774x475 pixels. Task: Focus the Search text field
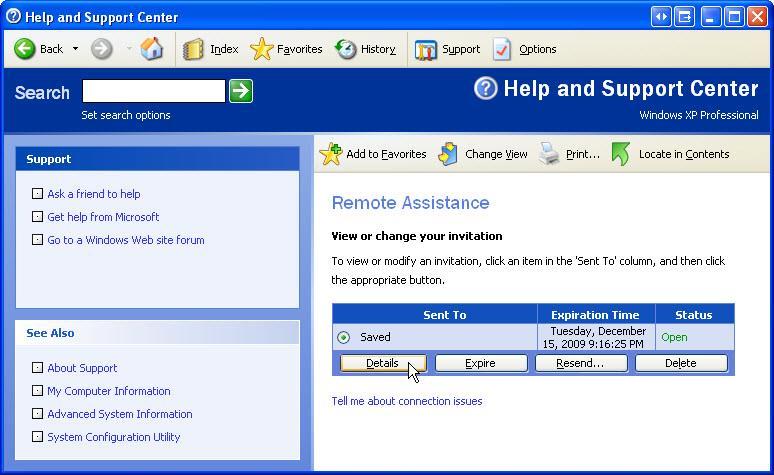(x=154, y=91)
